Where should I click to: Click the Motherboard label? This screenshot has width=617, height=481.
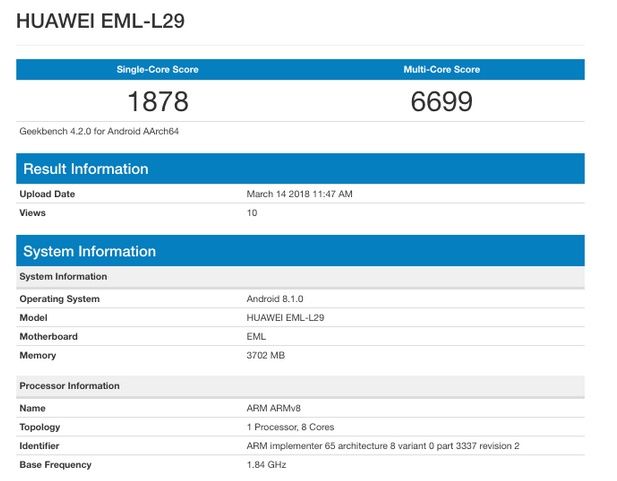tap(48, 337)
